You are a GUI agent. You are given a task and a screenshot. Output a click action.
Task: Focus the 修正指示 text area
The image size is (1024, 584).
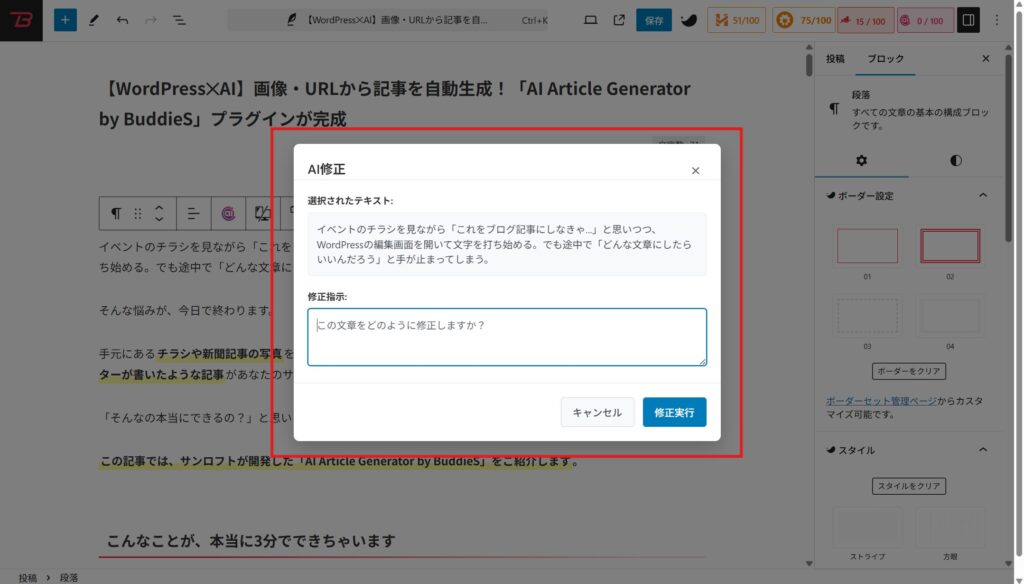(507, 337)
